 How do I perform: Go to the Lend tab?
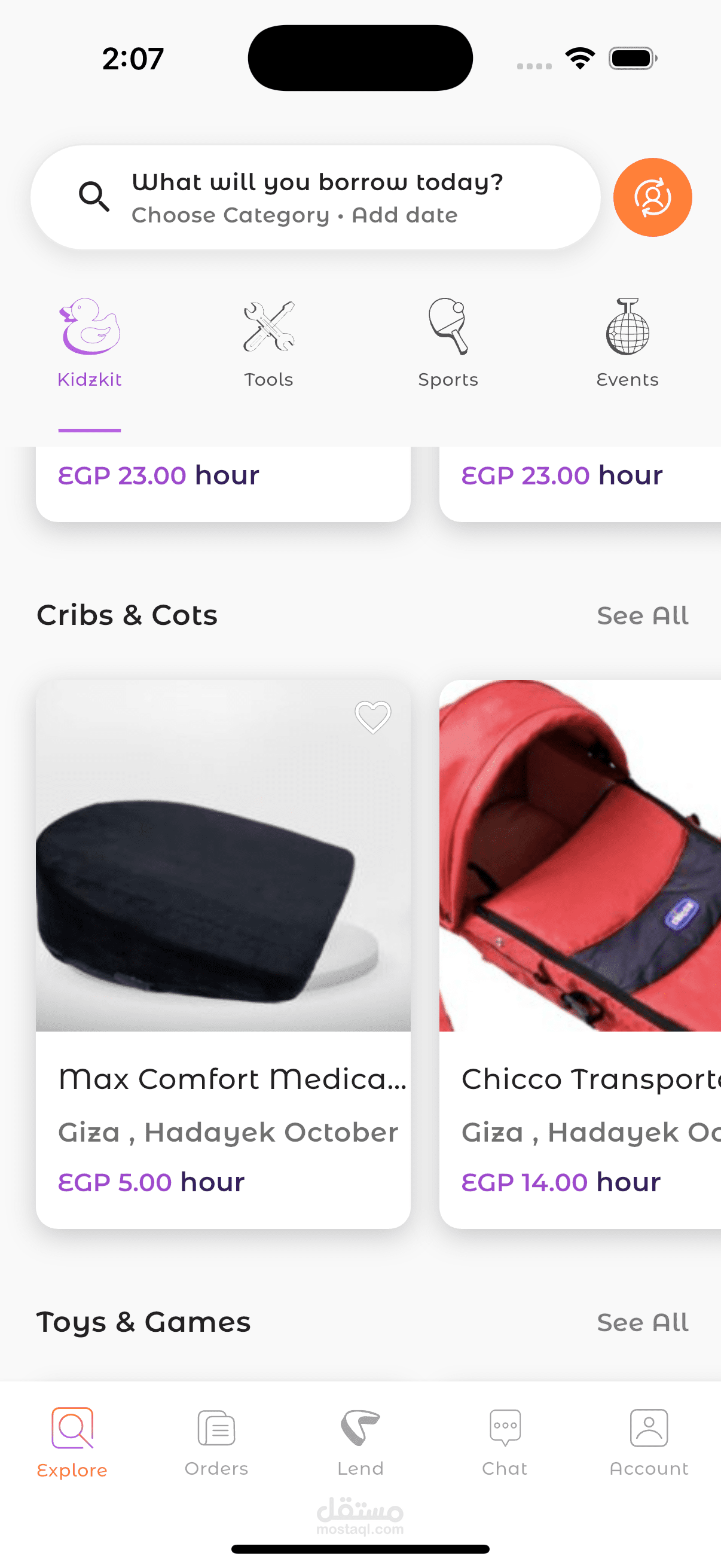tap(360, 1442)
